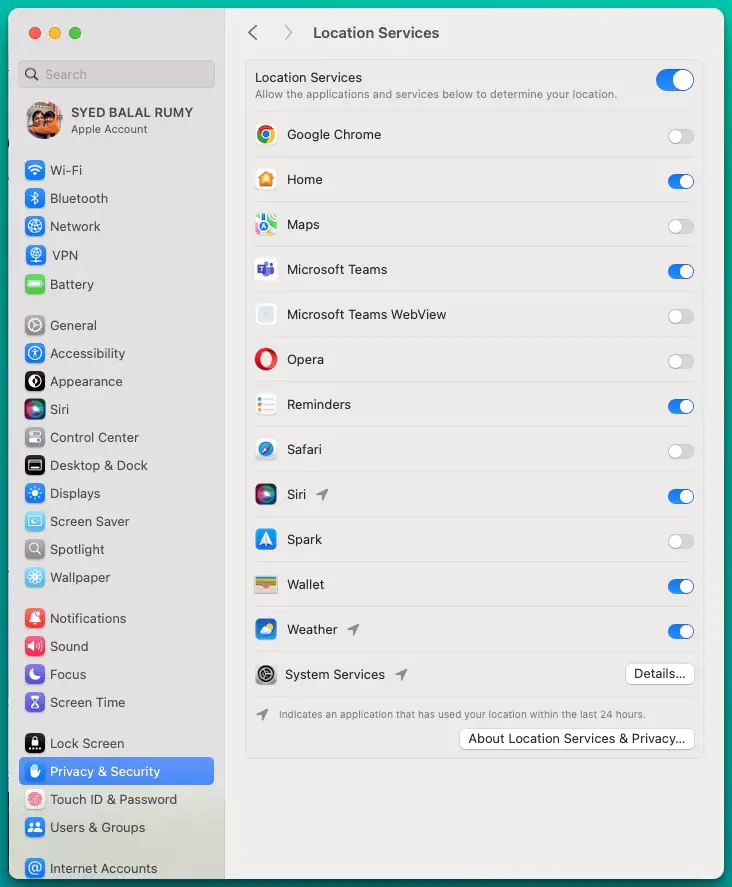Click the Wi-Fi icon in sidebar
This screenshot has width=732, height=887.
coord(35,171)
